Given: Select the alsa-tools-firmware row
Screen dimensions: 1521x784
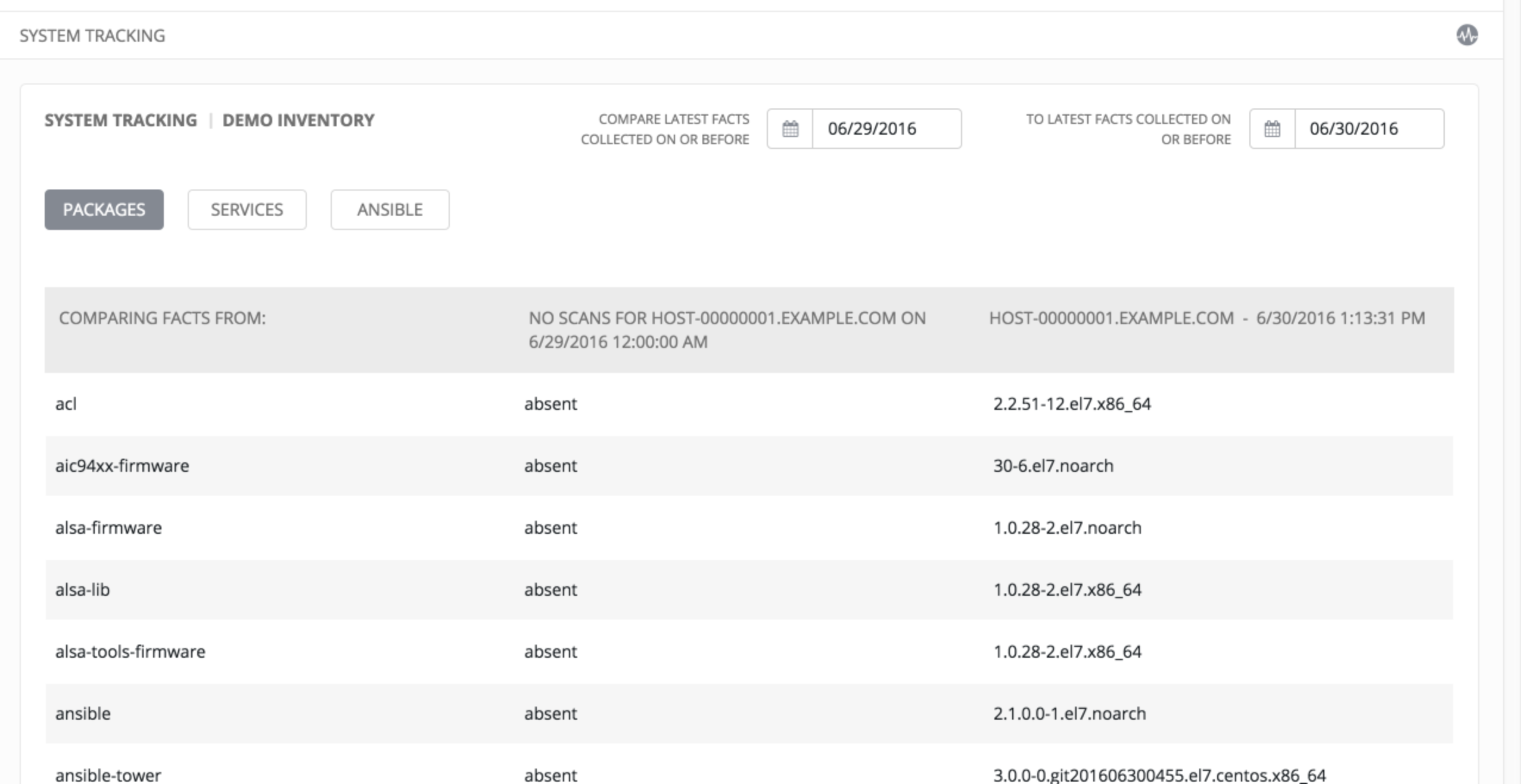Looking at the screenshot, I should pos(130,652).
